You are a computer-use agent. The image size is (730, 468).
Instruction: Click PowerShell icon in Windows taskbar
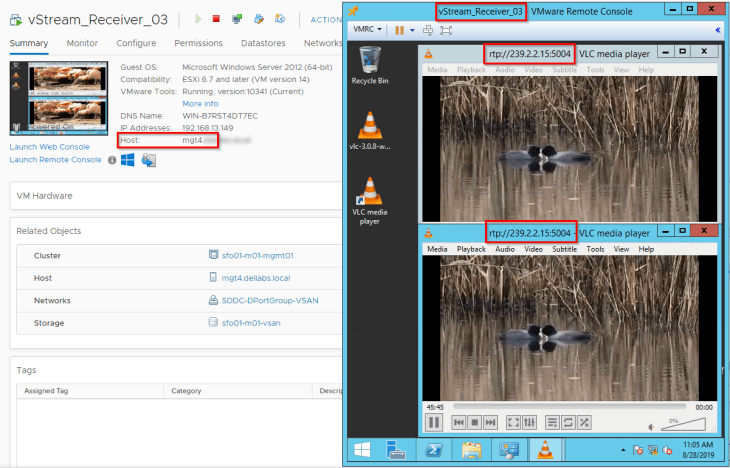click(x=433, y=449)
